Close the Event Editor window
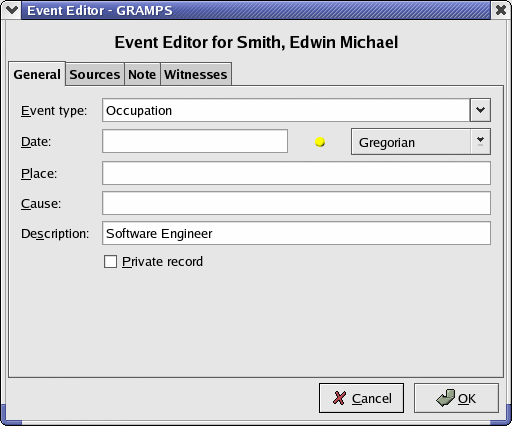Screen dimensions: 512x426 pyautogui.click(x=501, y=10)
